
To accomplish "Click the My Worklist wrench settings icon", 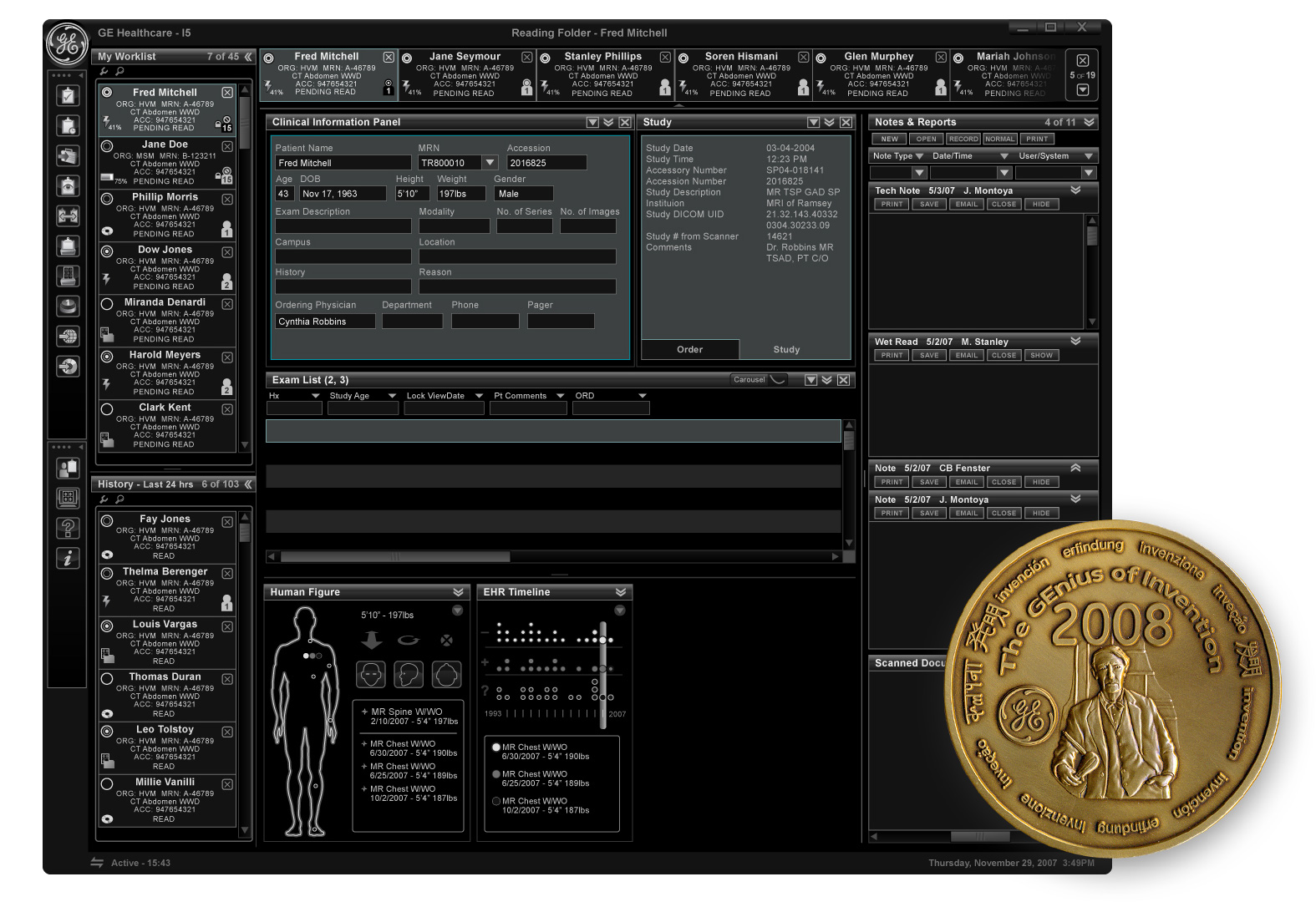I will [104, 72].
